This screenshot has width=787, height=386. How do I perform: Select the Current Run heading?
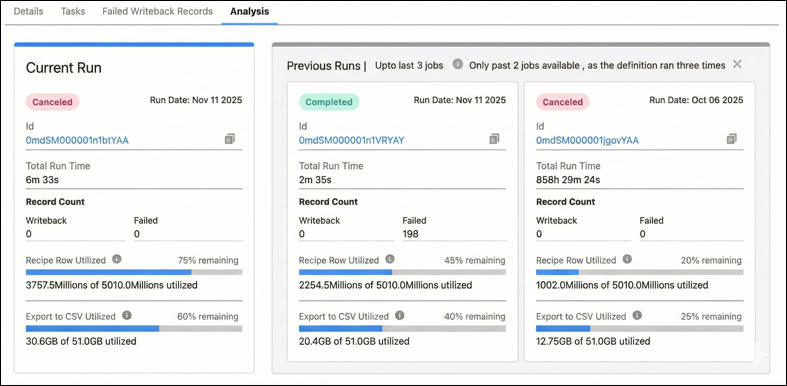click(64, 68)
